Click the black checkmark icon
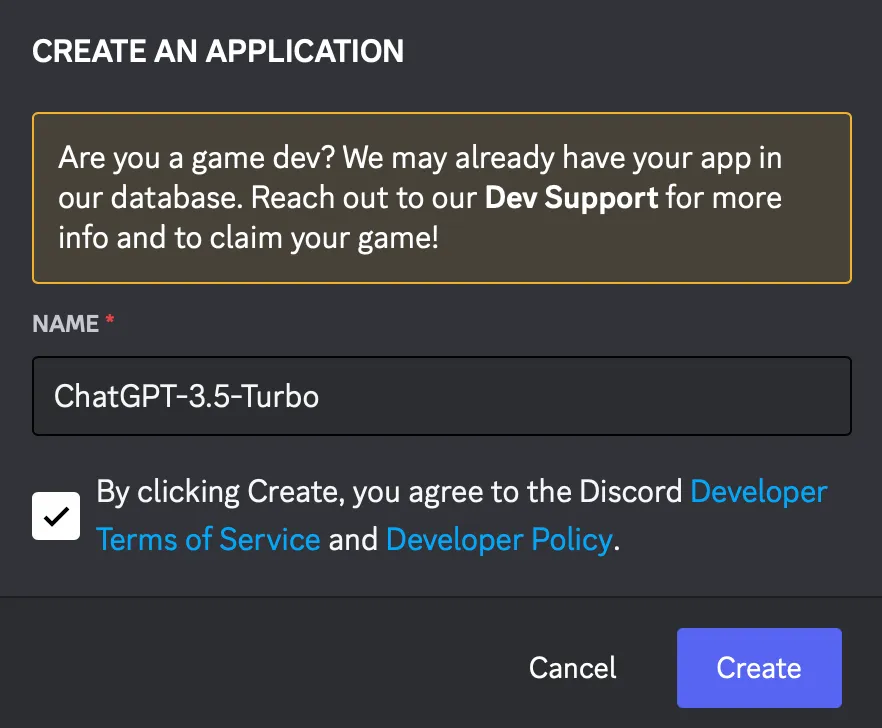The height and width of the screenshot is (728, 882). coord(56,516)
